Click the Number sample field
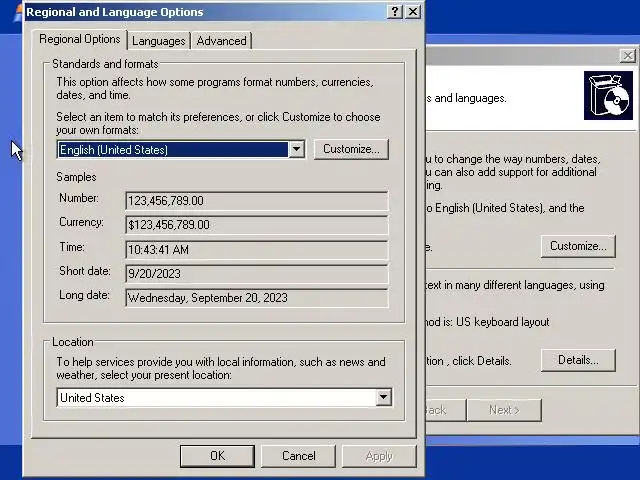 [257, 201]
